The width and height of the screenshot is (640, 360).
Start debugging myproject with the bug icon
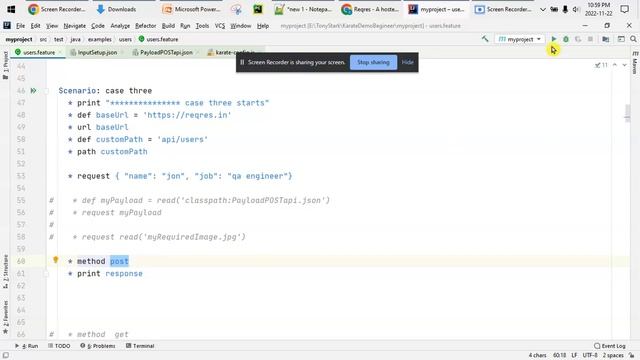click(x=566, y=39)
